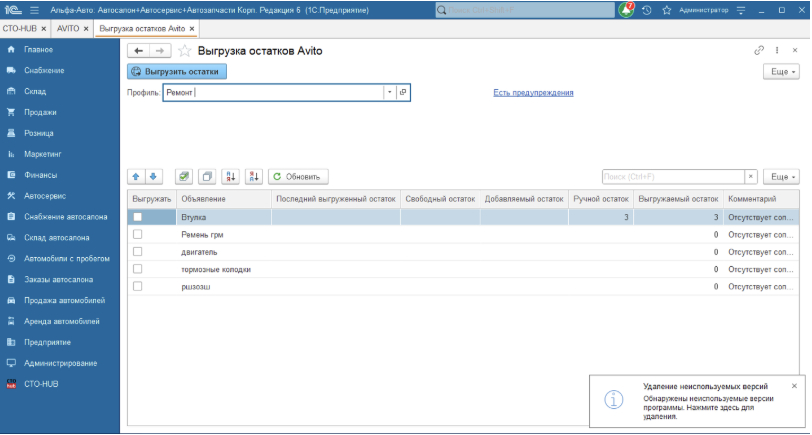Open СТО-HUB section in sidebar

click(x=41, y=384)
